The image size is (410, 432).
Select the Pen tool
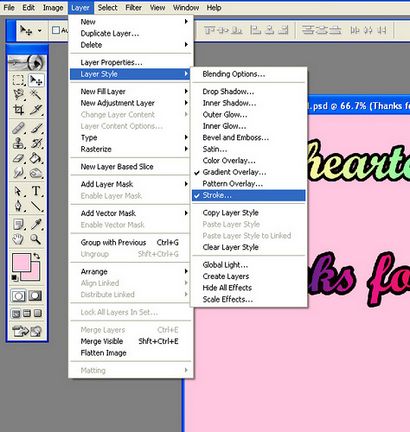19,206
